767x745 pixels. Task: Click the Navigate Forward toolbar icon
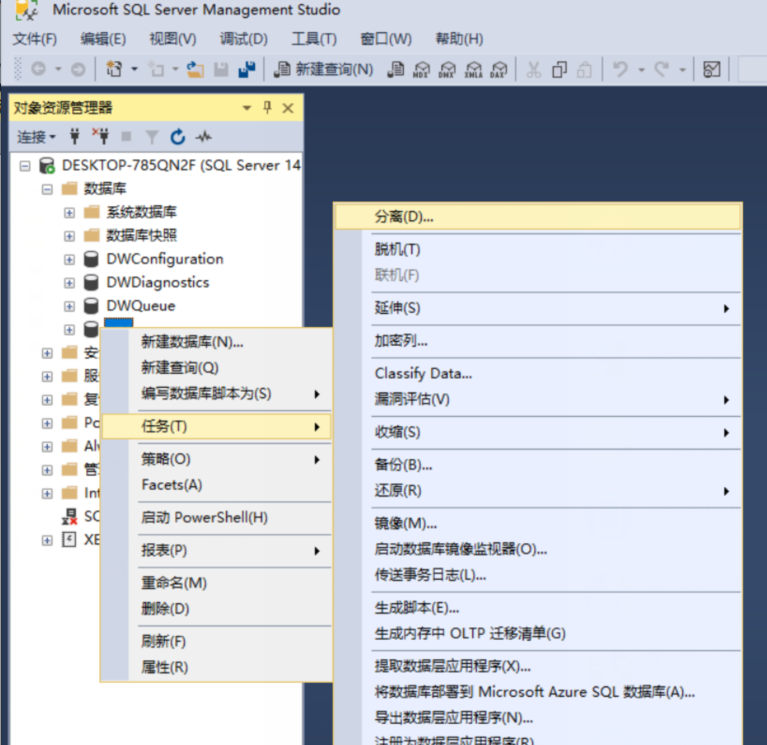78,69
